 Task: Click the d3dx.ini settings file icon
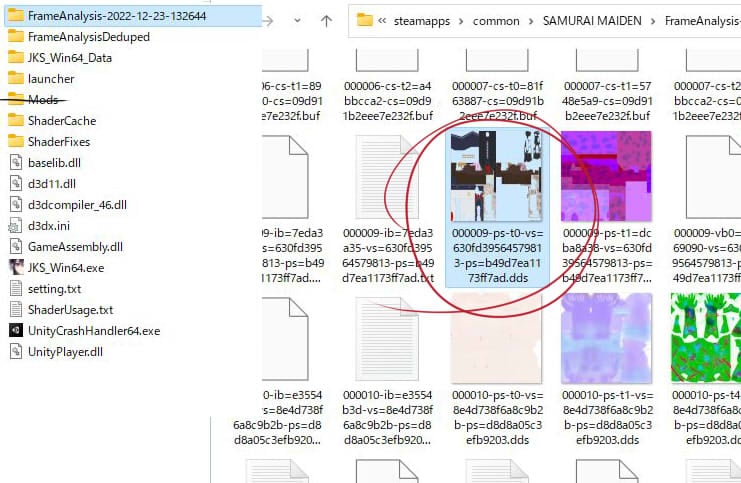(16, 225)
